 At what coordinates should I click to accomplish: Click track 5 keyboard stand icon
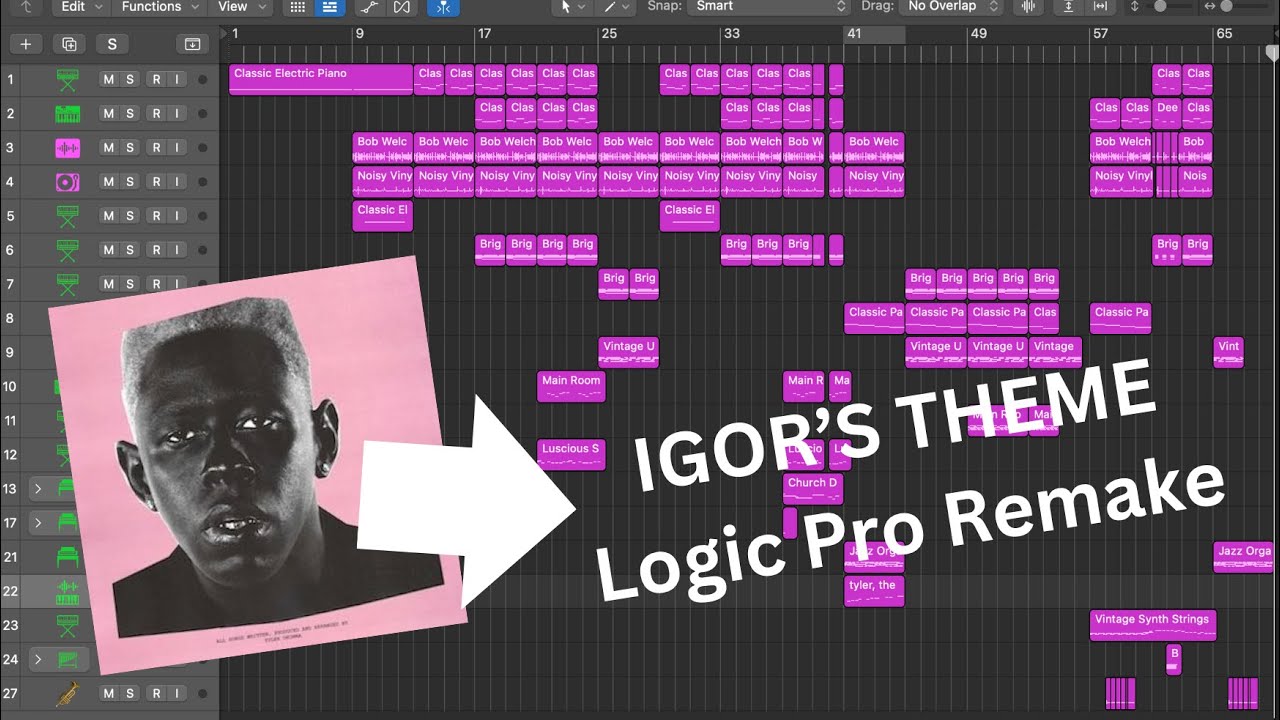pyautogui.click(x=67, y=216)
